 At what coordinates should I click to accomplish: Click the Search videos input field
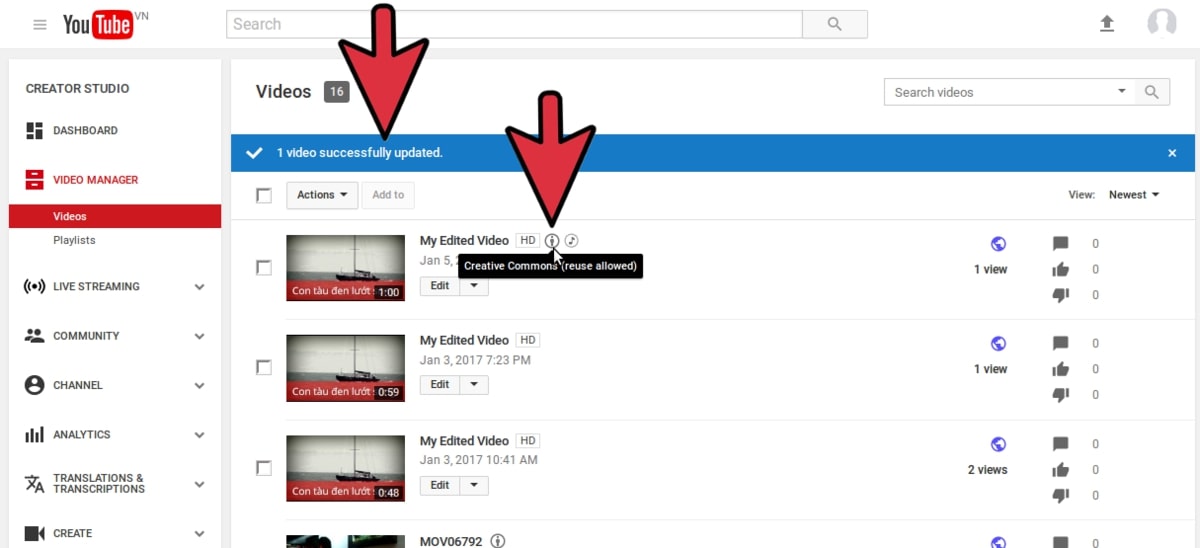pyautogui.click(x=998, y=92)
